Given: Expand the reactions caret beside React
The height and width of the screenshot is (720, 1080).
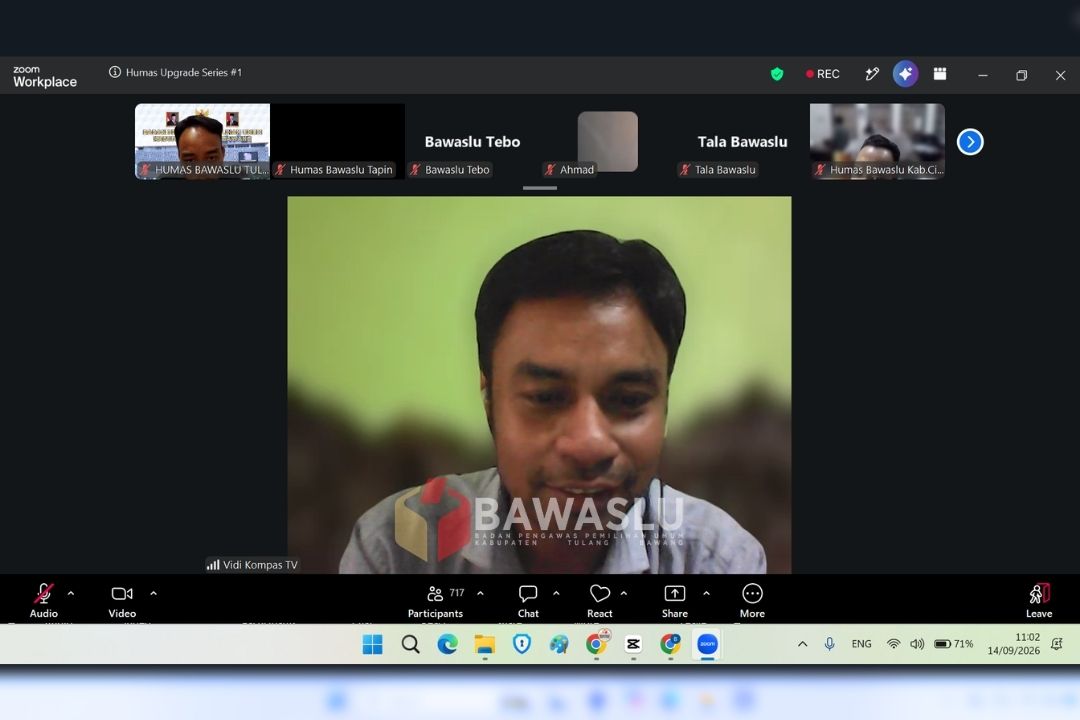Looking at the screenshot, I should pos(623,593).
